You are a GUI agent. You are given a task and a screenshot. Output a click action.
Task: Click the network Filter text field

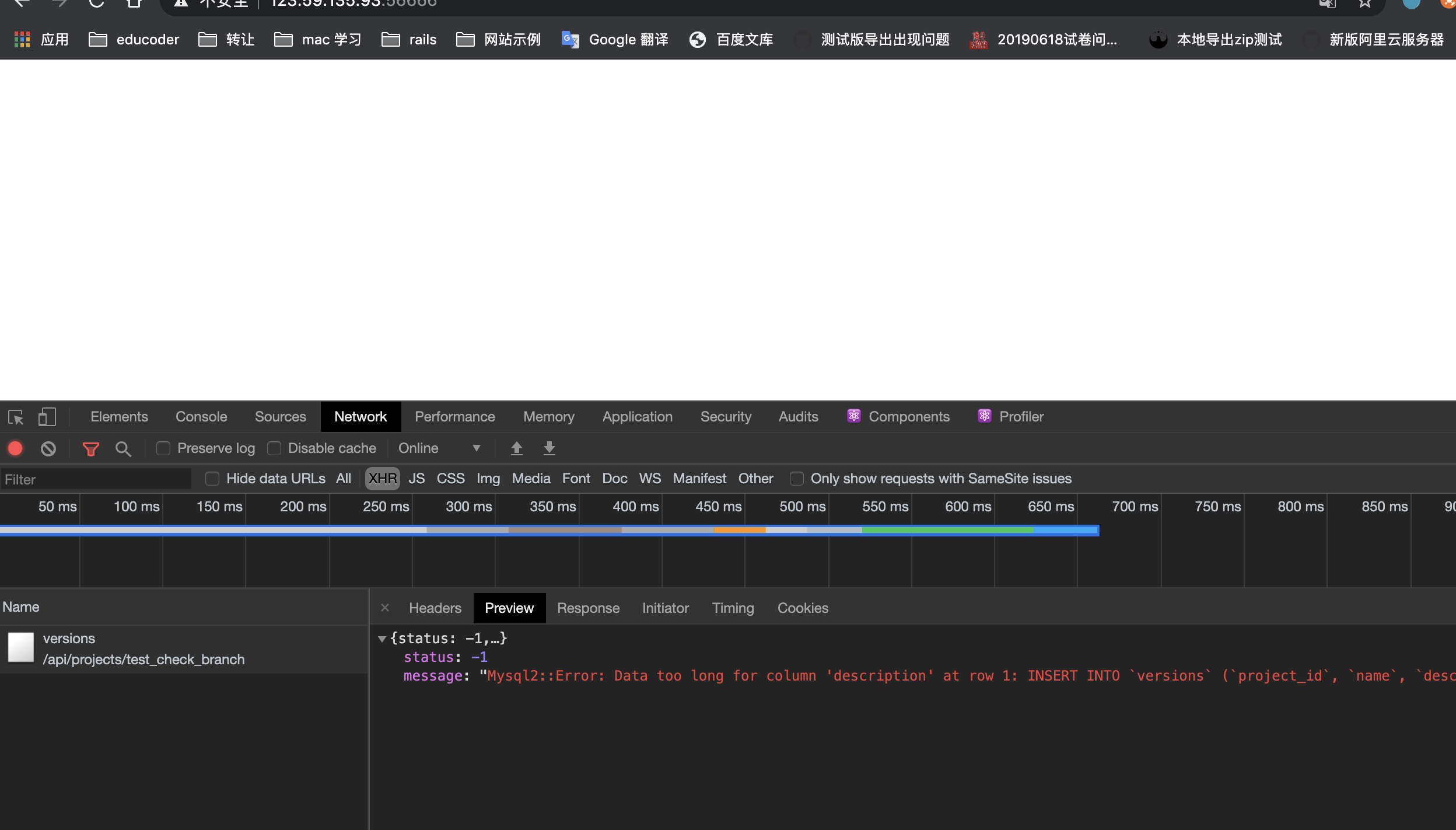[x=96, y=479]
